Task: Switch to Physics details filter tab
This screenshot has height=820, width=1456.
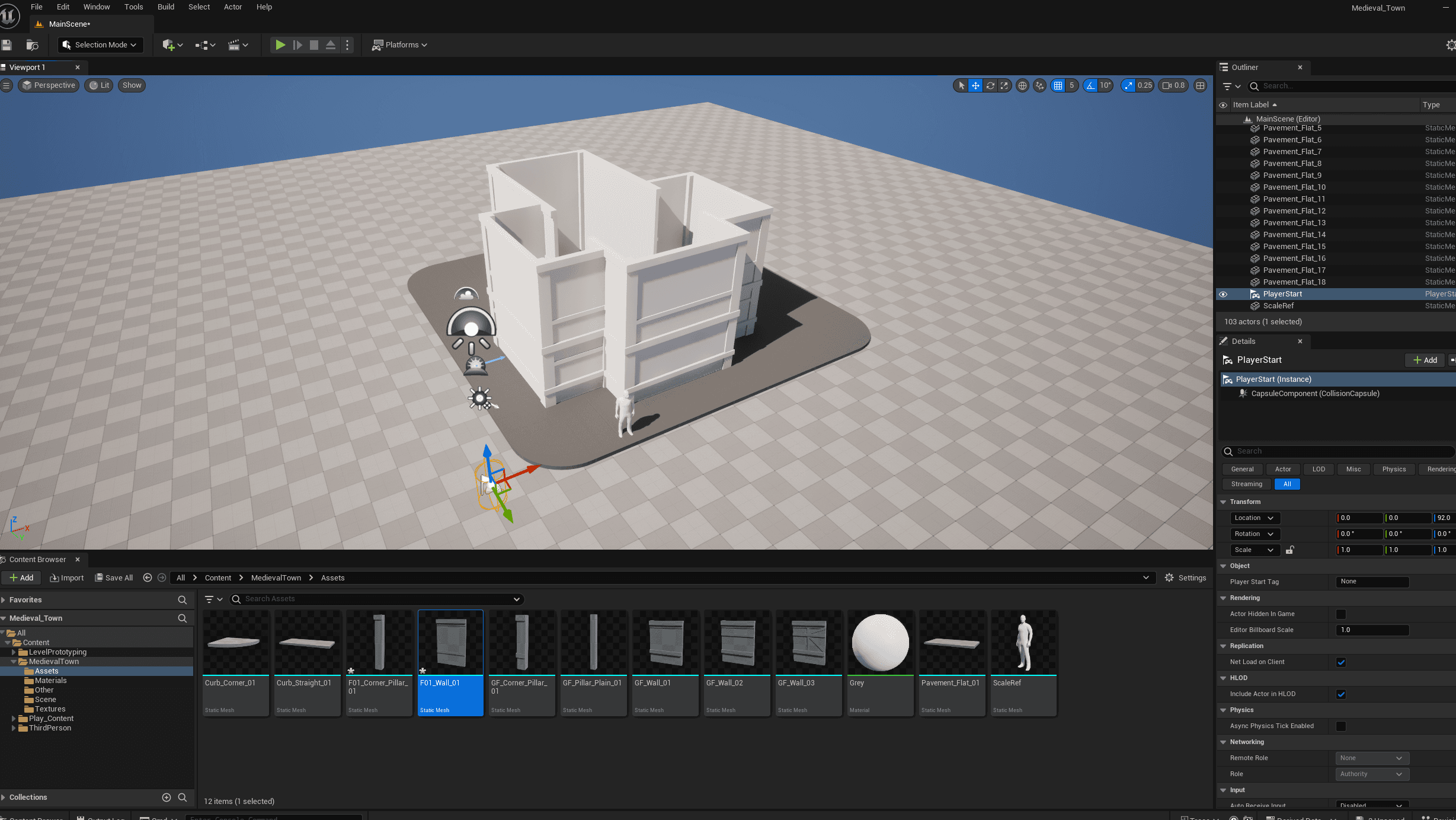Action: click(1393, 469)
